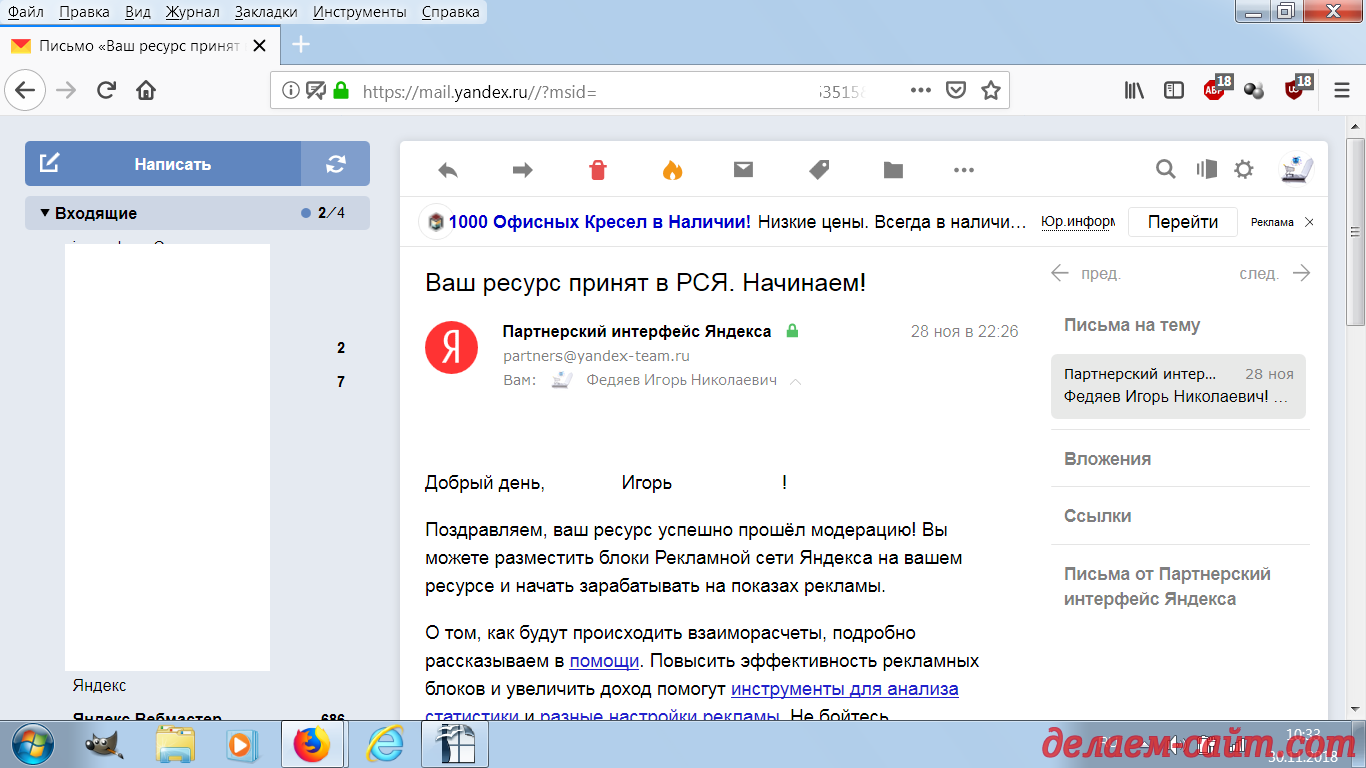Launch Internet Explorer from taskbar

coord(384,744)
